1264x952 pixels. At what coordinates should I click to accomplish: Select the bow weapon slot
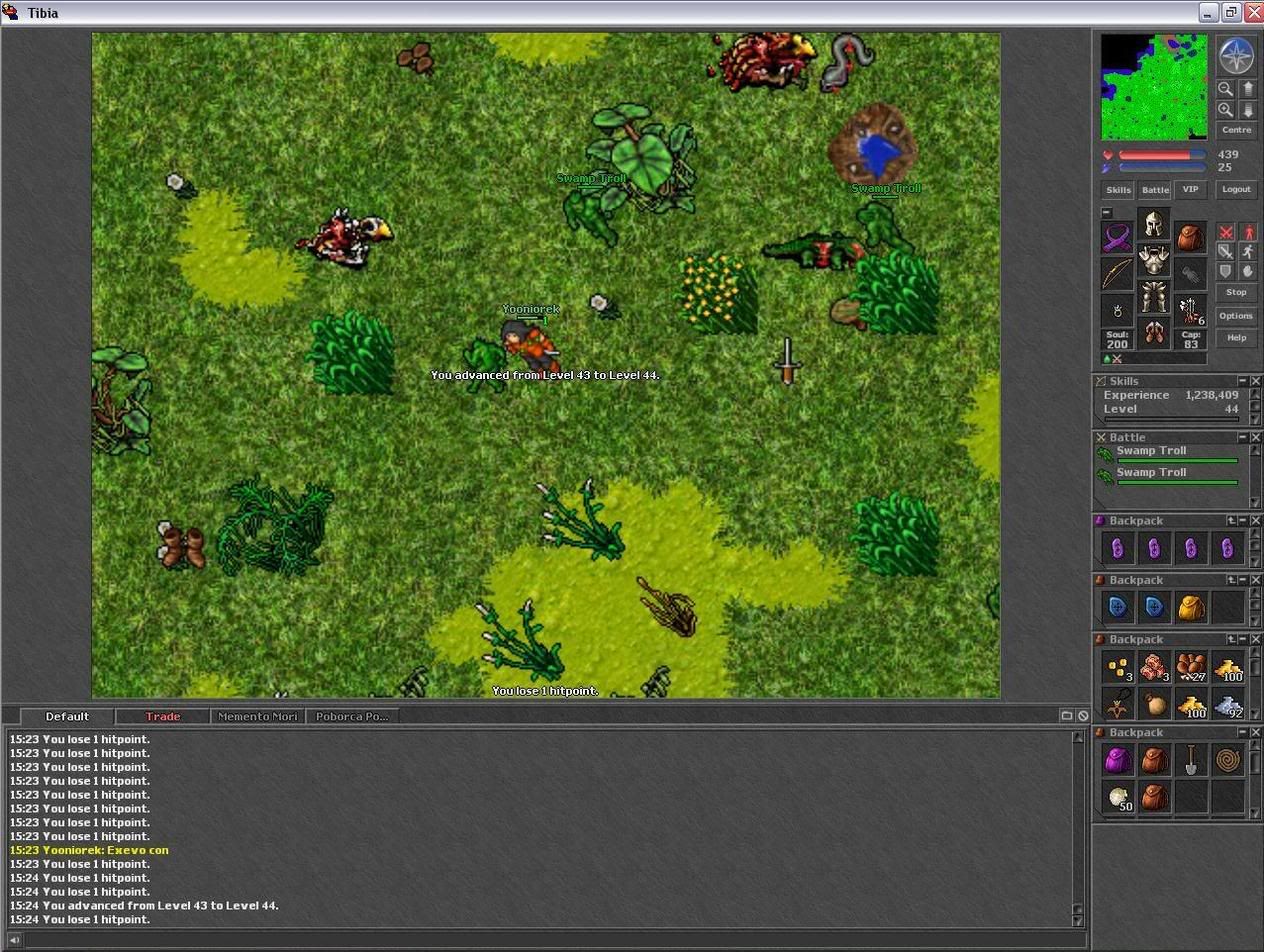[x=1118, y=274]
